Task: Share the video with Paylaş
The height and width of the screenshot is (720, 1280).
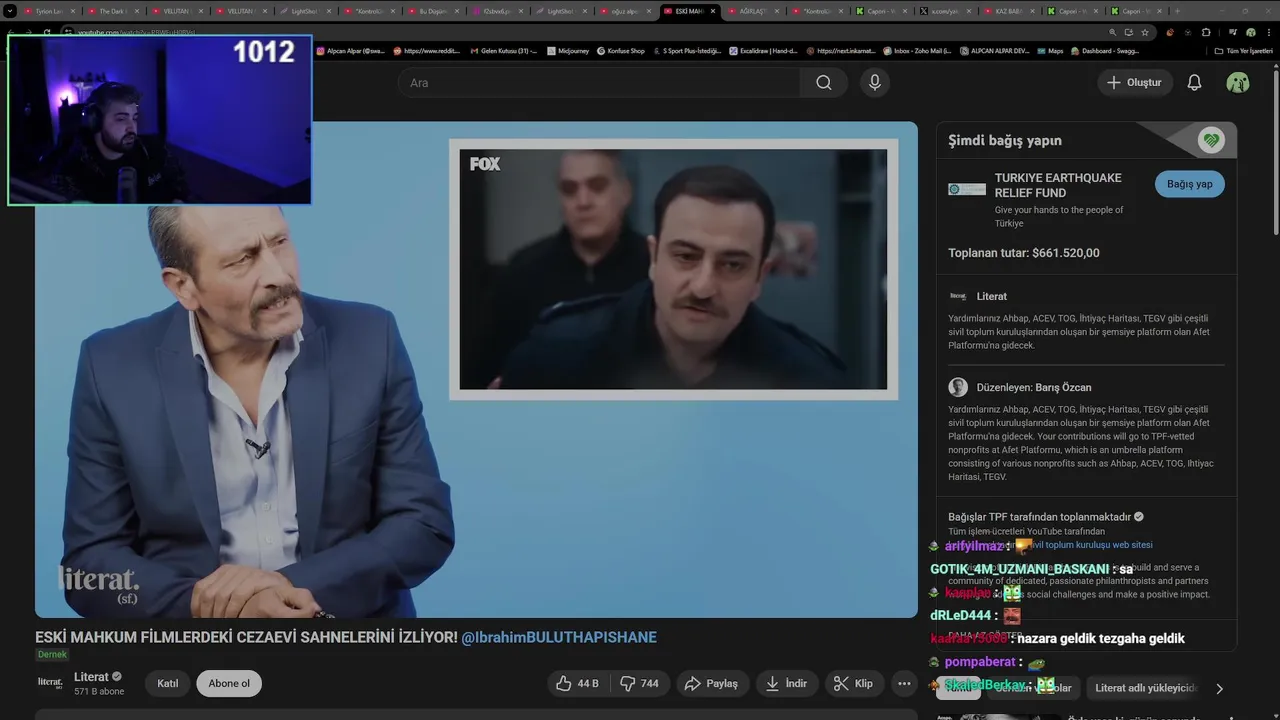Action: (x=711, y=684)
